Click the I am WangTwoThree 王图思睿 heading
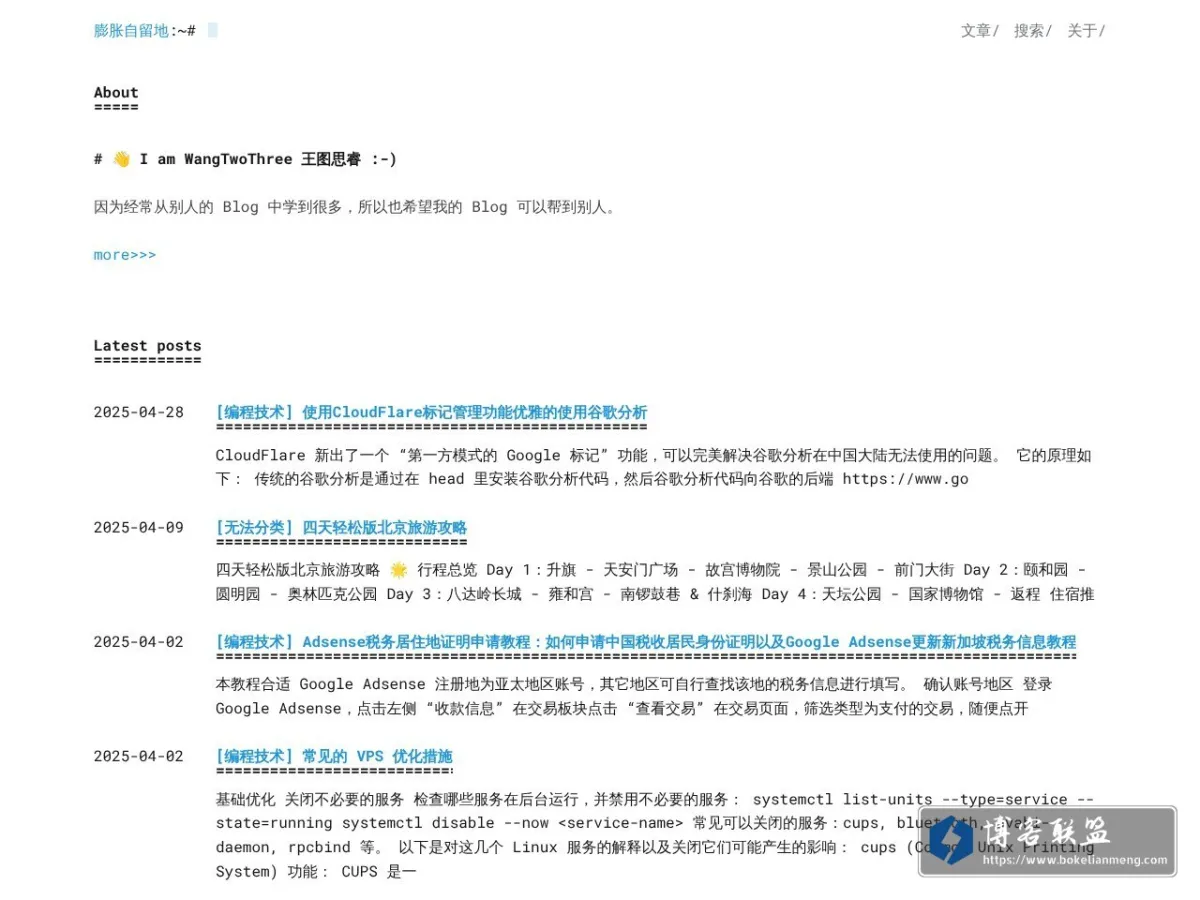Screen dimensions: 1200x900 coord(245,159)
